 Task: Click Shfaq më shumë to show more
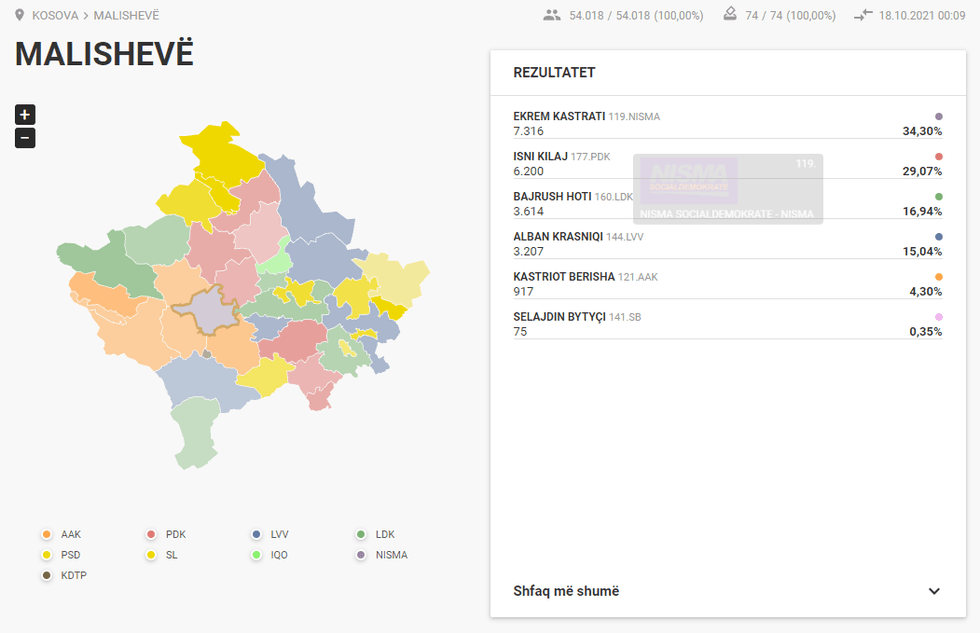pos(566,591)
